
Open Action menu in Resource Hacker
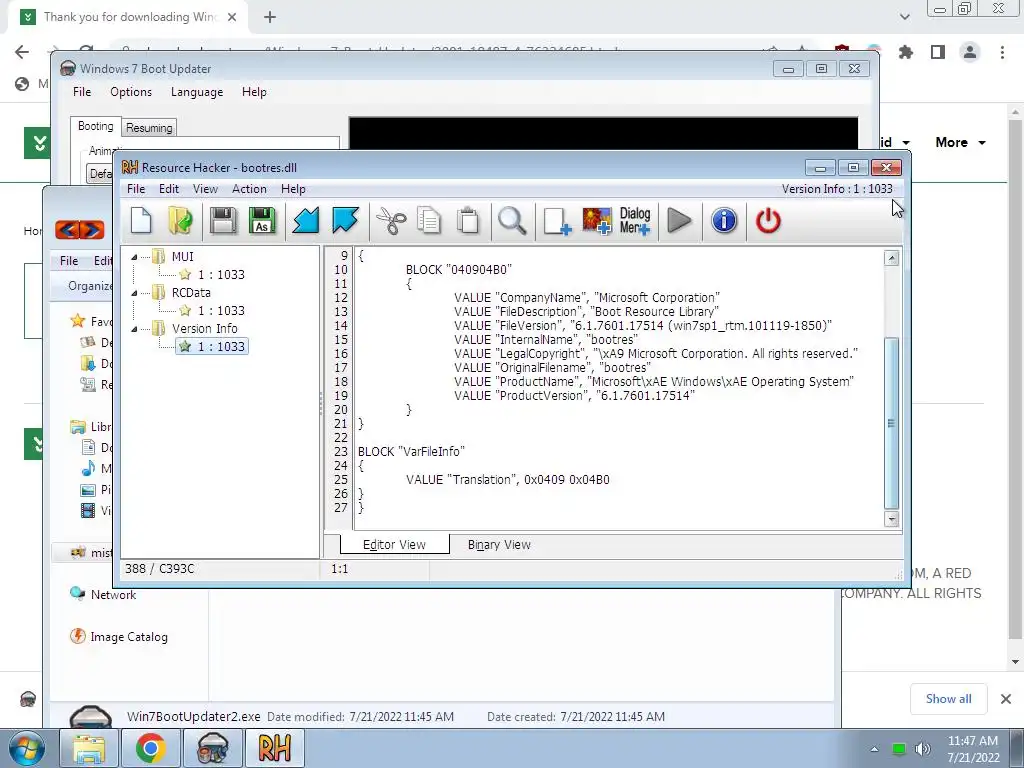click(x=249, y=189)
